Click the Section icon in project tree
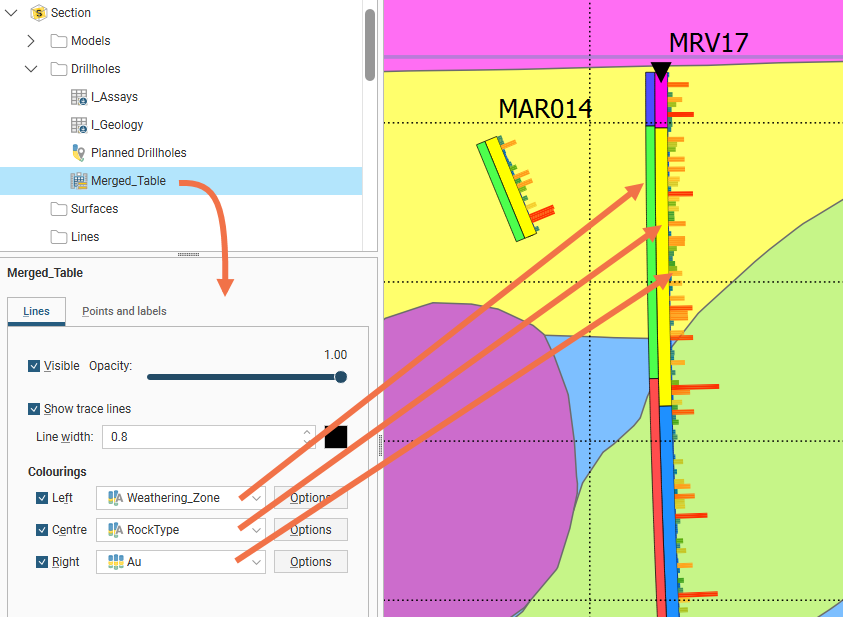The width and height of the screenshot is (843, 617). point(39,13)
